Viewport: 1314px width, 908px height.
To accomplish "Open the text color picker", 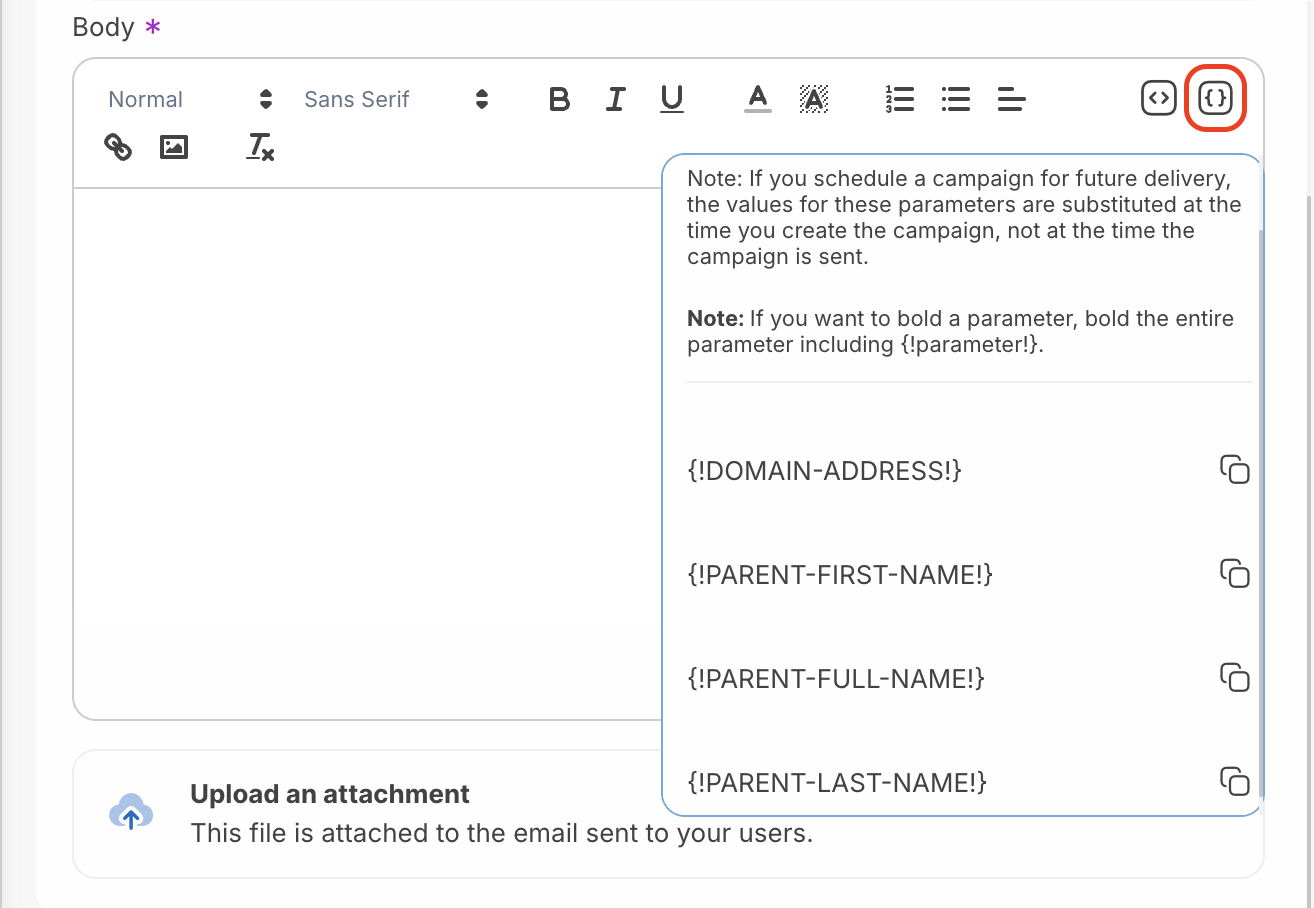I will coord(758,99).
